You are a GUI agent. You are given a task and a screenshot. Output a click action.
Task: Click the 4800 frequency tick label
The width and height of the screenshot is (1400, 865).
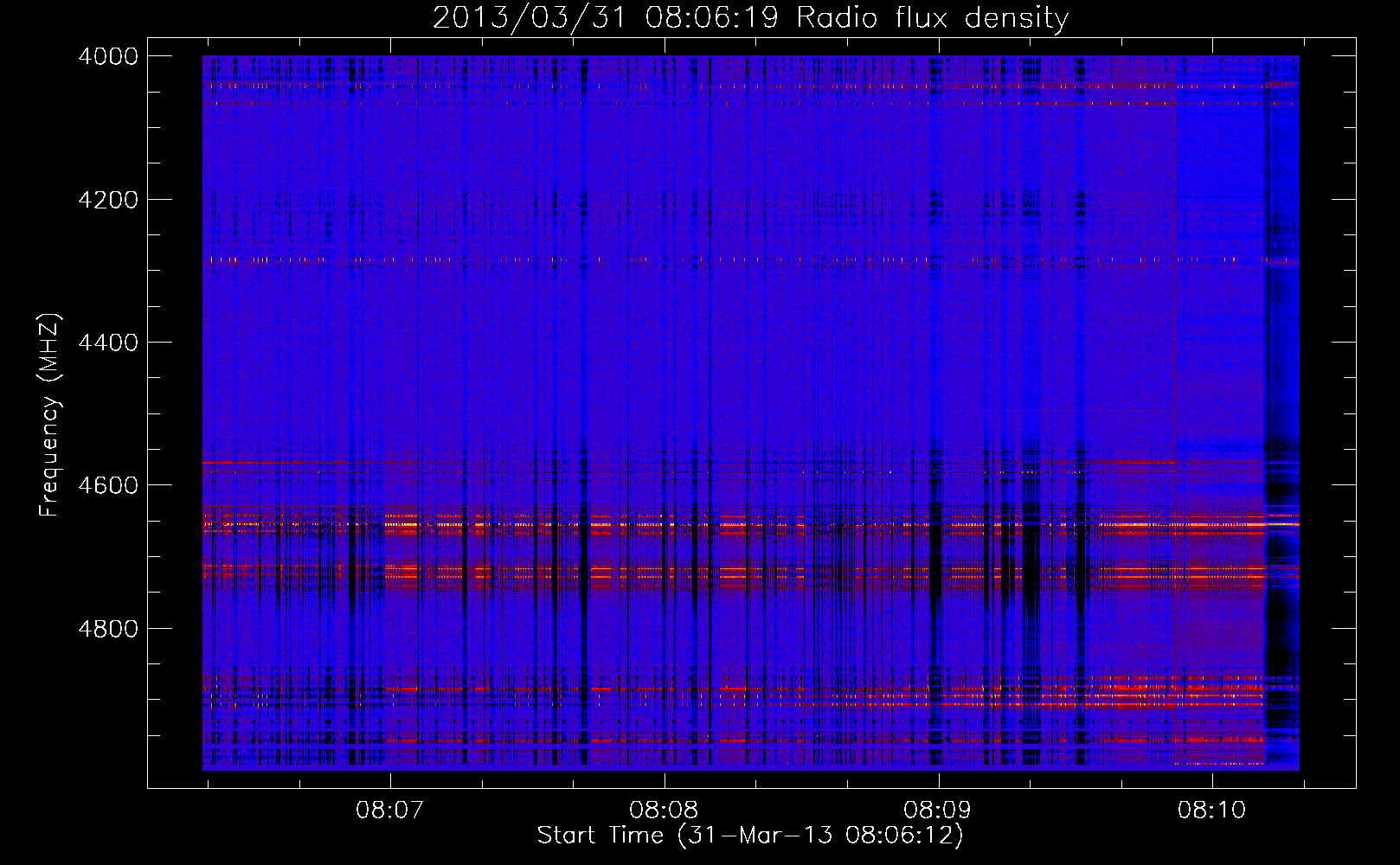point(108,629)
